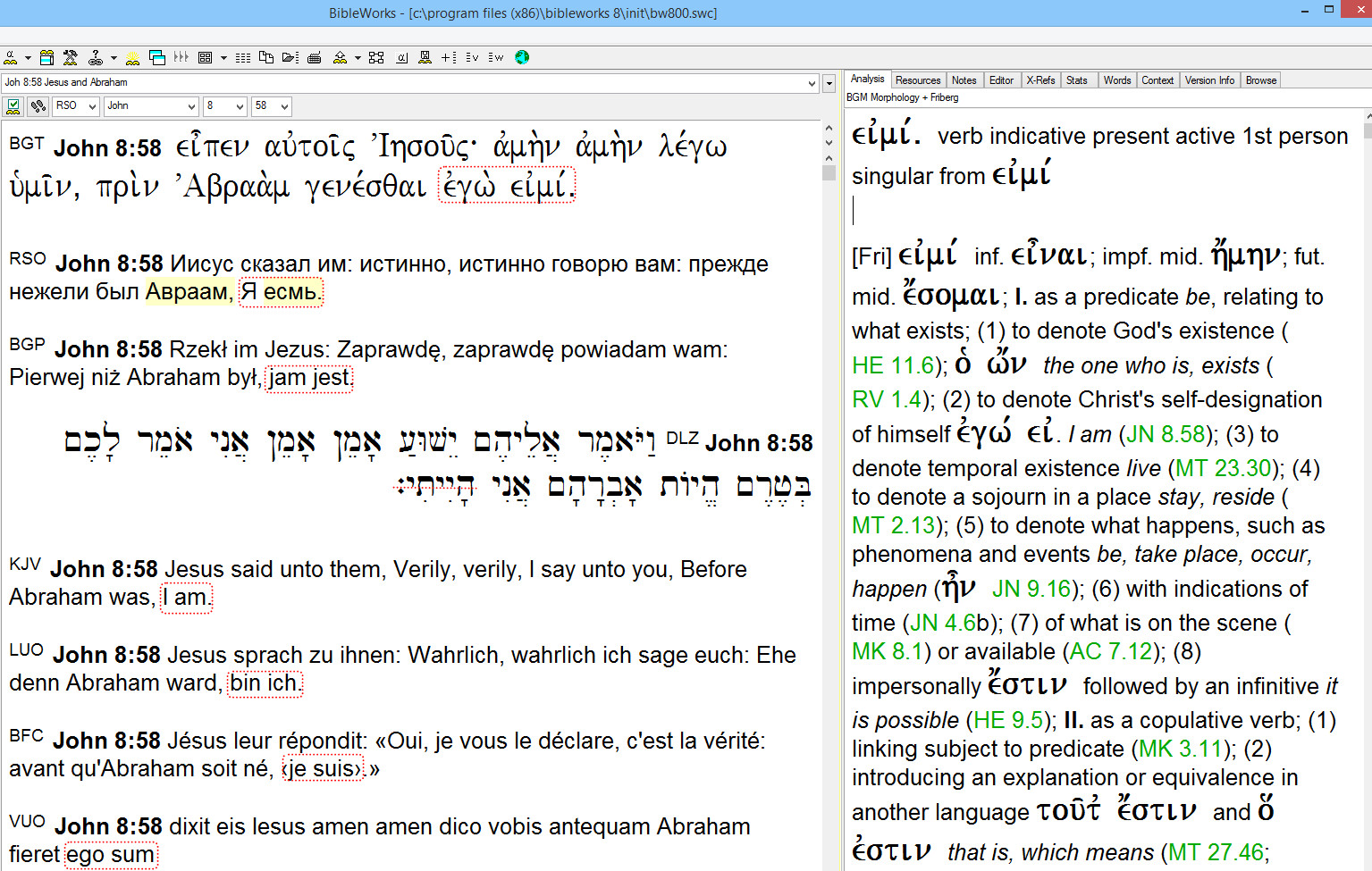Open the Version Info tab
Screen dimensions: 1372x871
1209,80
